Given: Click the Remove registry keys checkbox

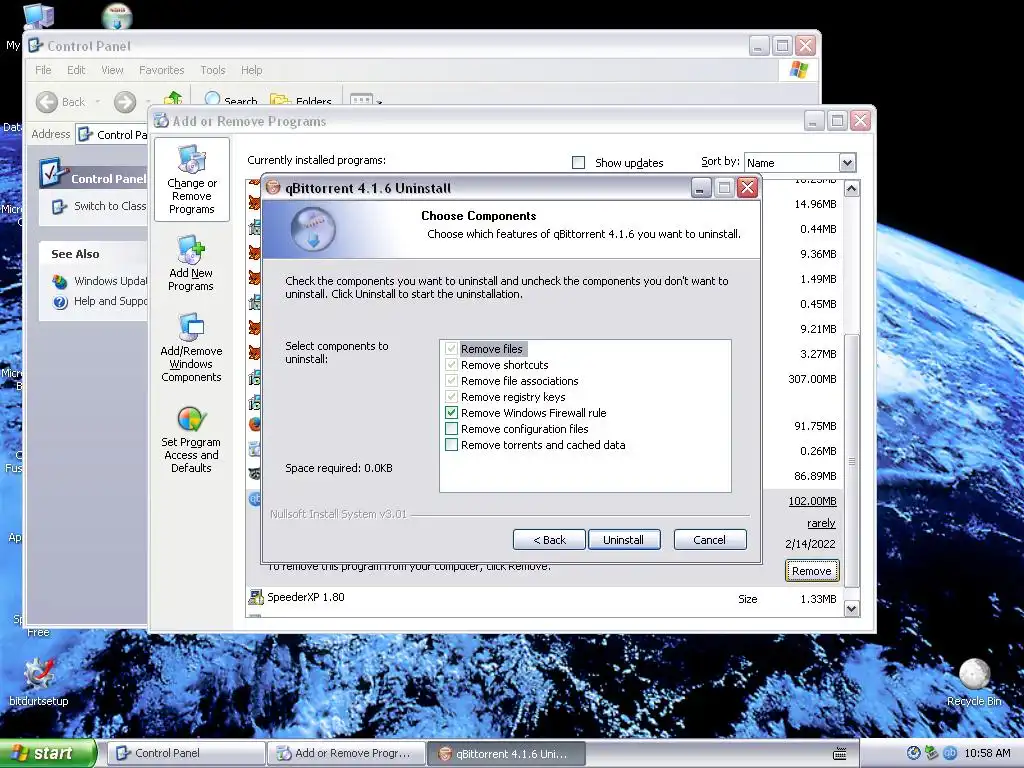Looking at the screenshot, I should pyautogui.click(x=451, y=396).
